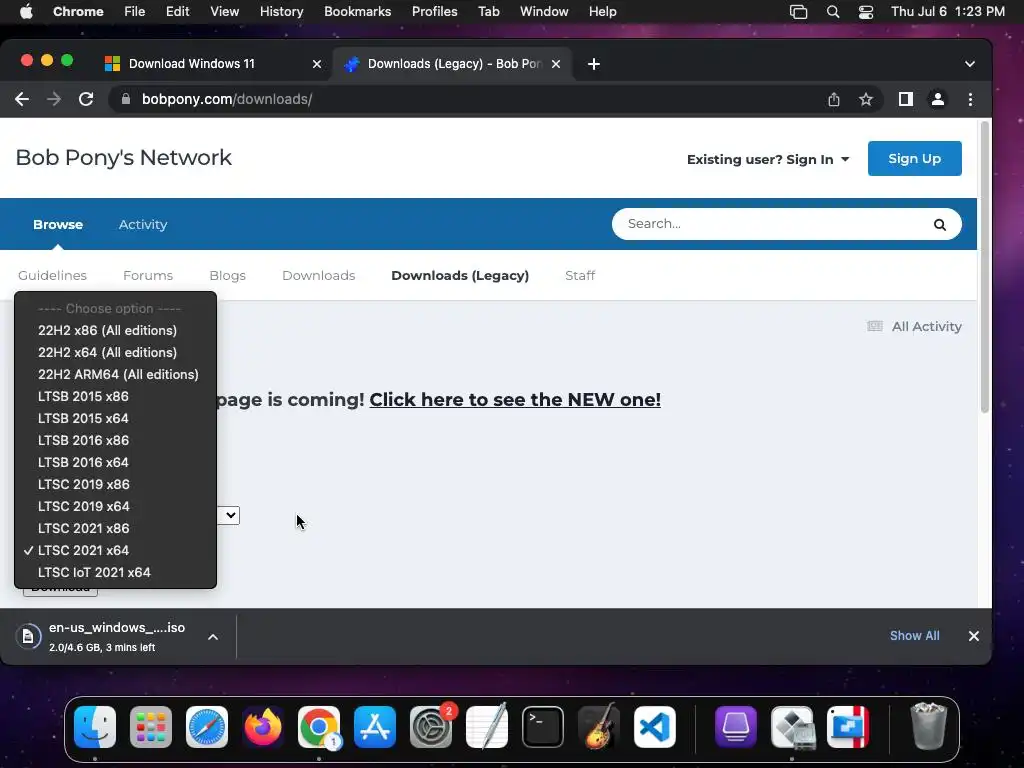Open Bookmarks menu in menu bar
This screenshot has height=768, width=1024.
pyautogui.click(x=358, y=12)
